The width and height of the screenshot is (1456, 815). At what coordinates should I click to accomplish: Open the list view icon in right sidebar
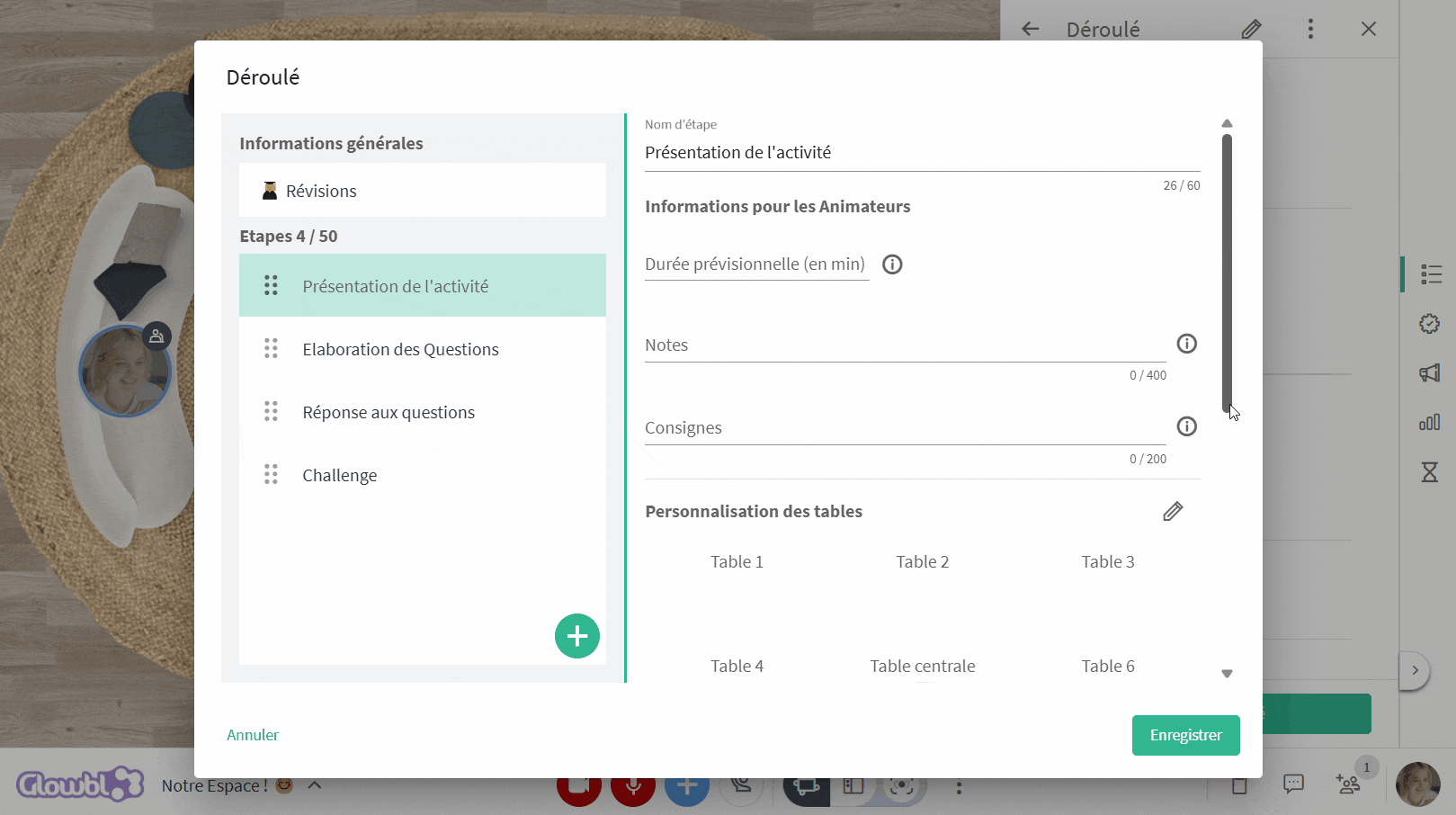(x=1431, y=274)
